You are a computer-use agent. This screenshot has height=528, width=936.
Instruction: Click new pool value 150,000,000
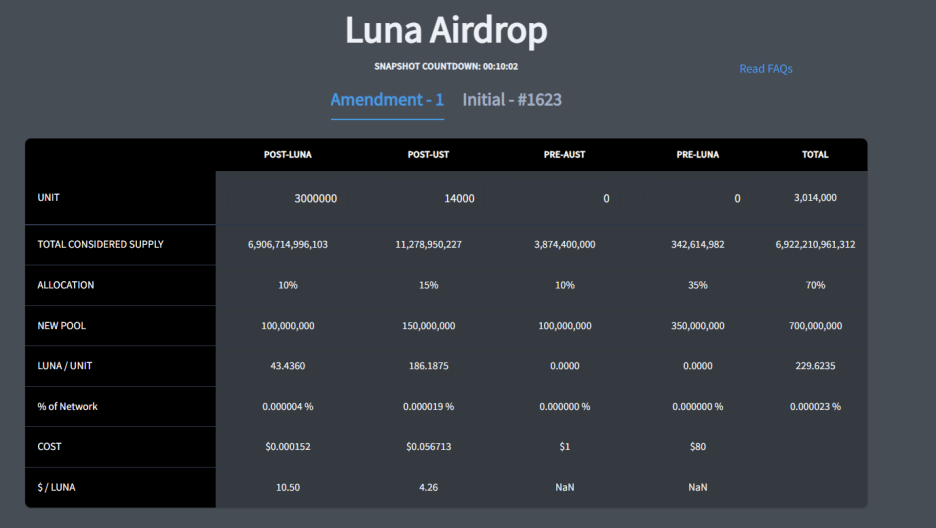click(x=428, y=326)
